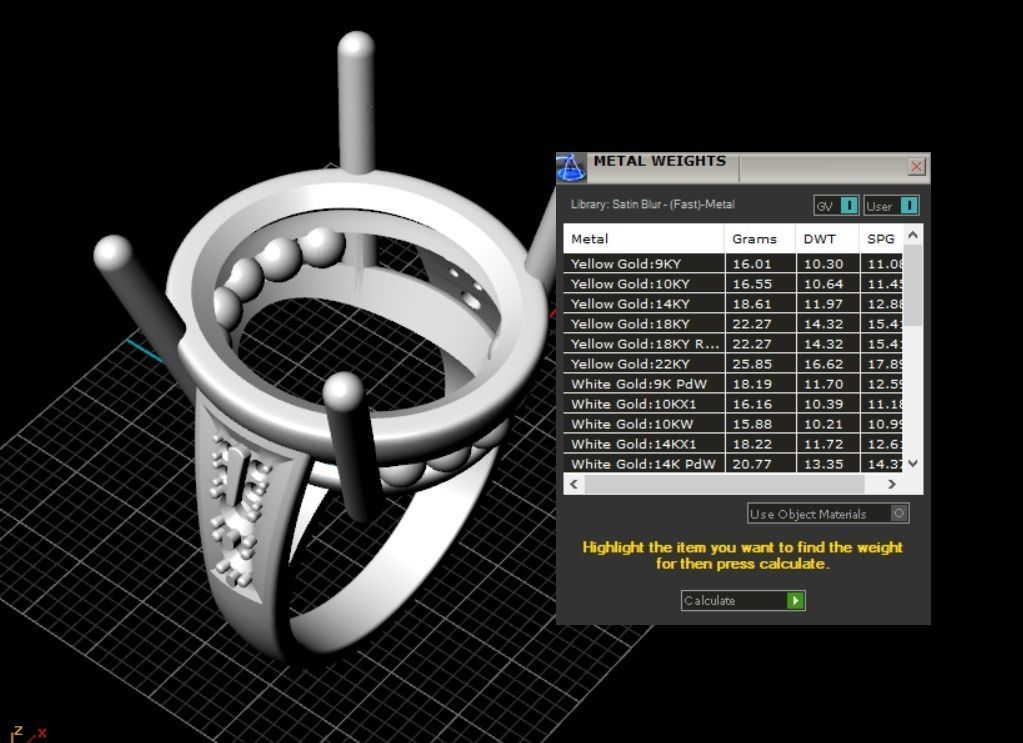
Task: Select the White Gold:10KX1 row
Action: click(x=733, y=404)
